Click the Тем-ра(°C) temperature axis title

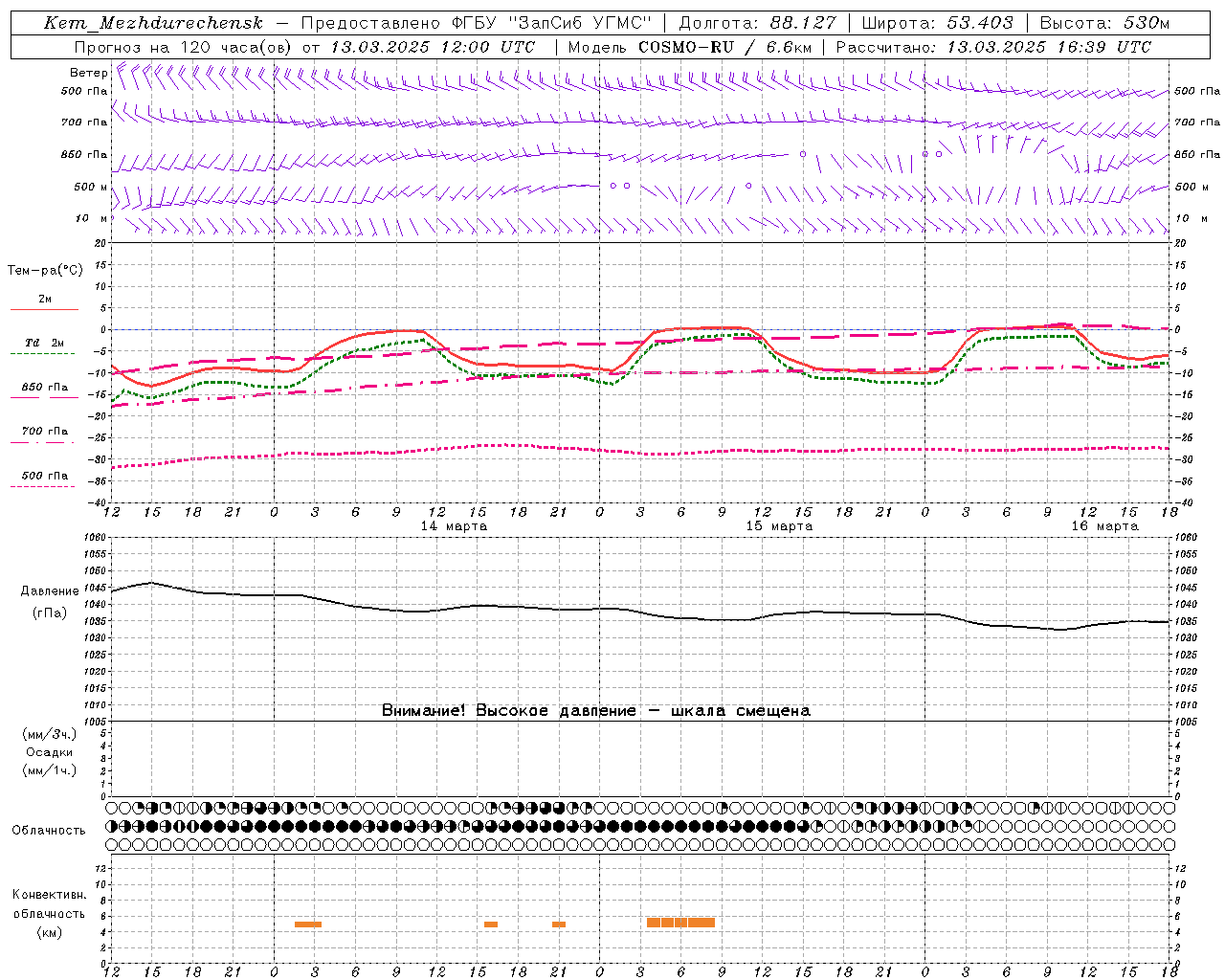click(x=45, y=271)
